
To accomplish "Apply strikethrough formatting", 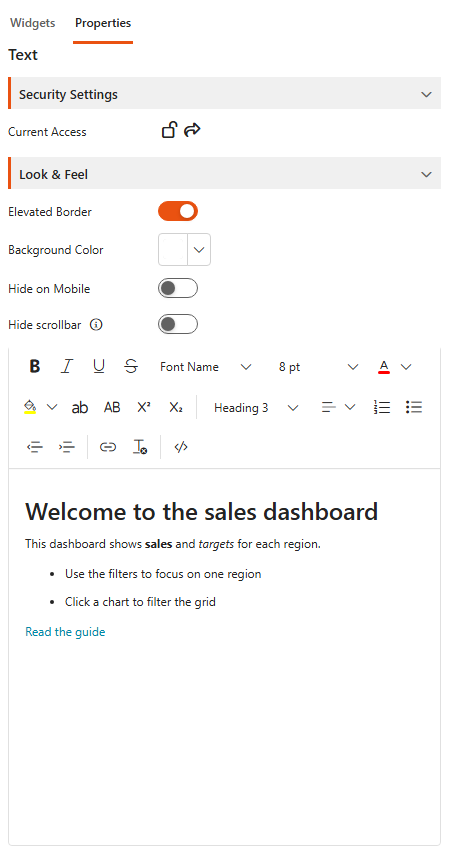I will [x=131, y=367].
